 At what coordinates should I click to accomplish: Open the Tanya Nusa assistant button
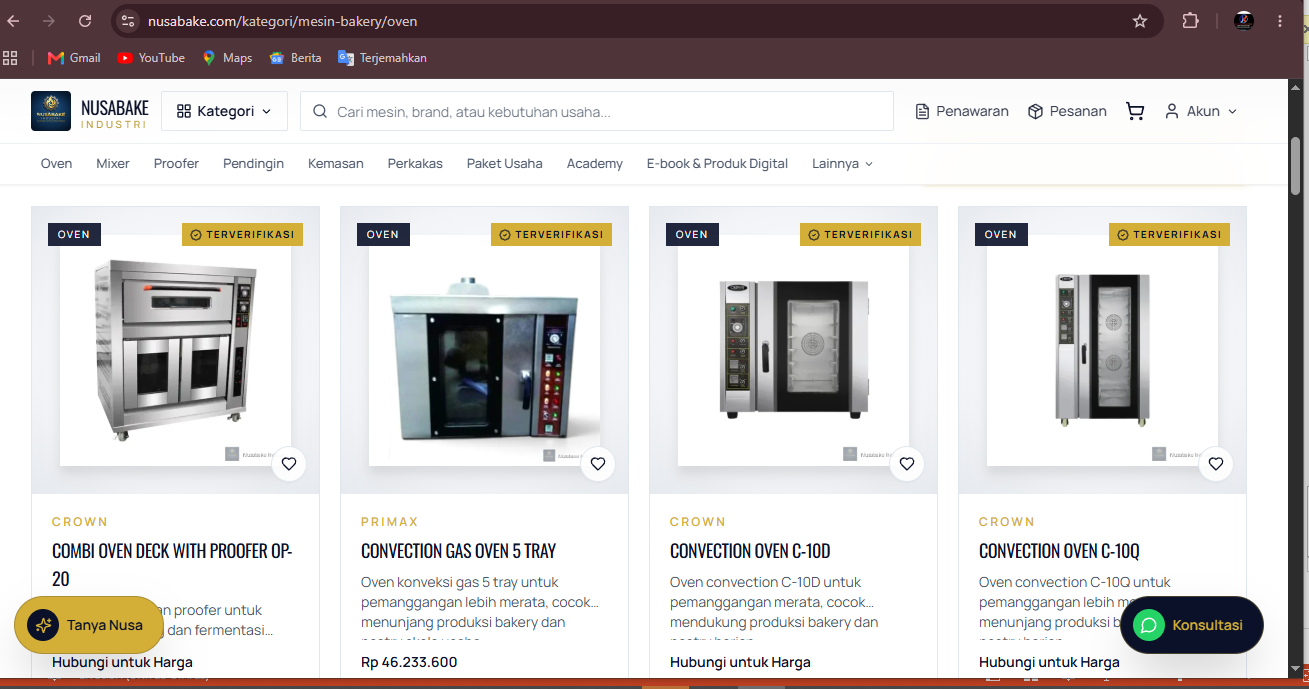pyautogui.click(x=89, y=625)
